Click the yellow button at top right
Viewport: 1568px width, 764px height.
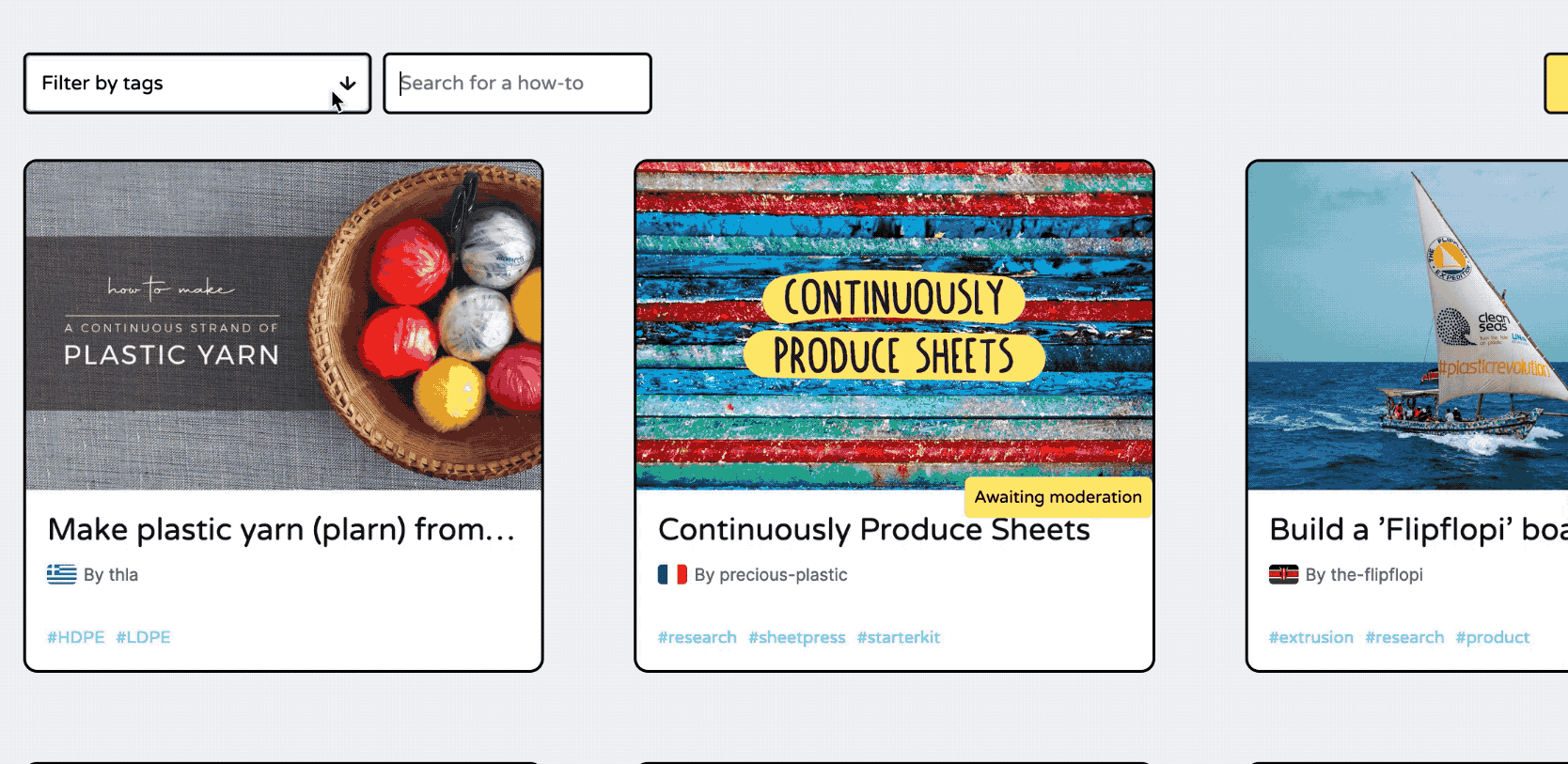coord(1557,84)
